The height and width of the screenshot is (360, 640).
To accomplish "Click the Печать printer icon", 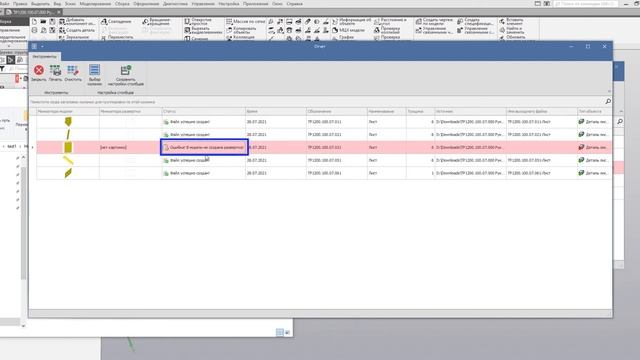I will pyautogui.click(x=55, y=71).
